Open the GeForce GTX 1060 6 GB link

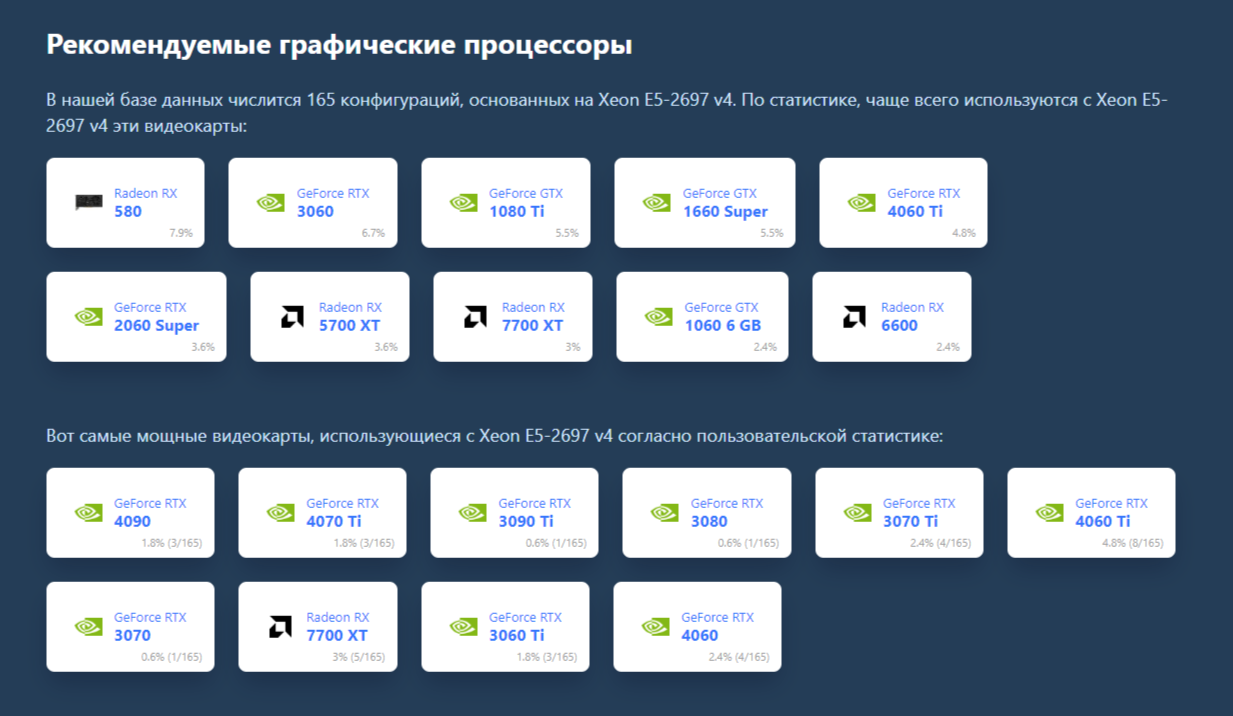tap(723, 316)
